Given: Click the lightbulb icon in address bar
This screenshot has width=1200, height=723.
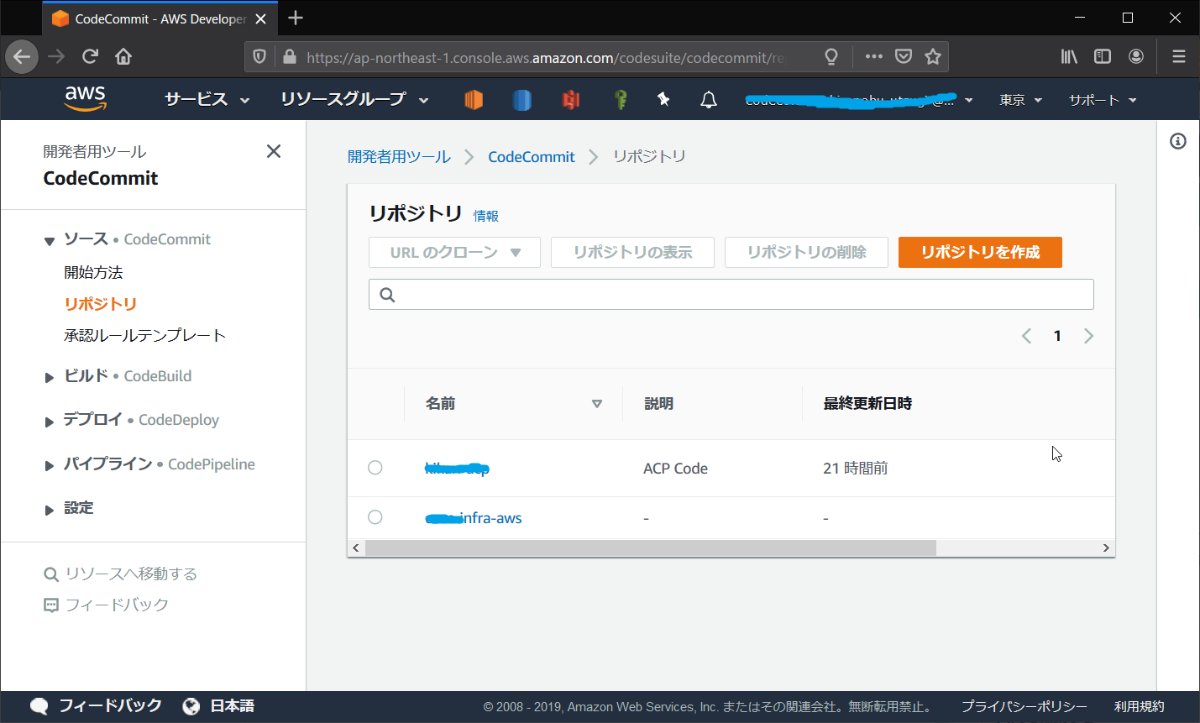Looking at the screenshot, I should tap(830, 57).
